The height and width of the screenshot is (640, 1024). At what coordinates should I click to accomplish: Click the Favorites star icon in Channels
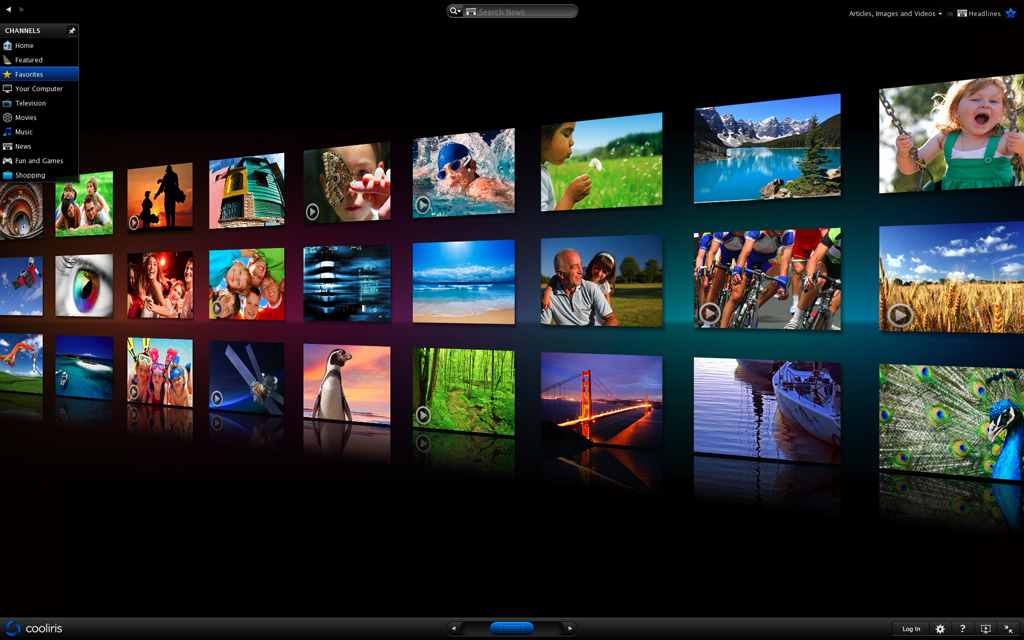7,74
